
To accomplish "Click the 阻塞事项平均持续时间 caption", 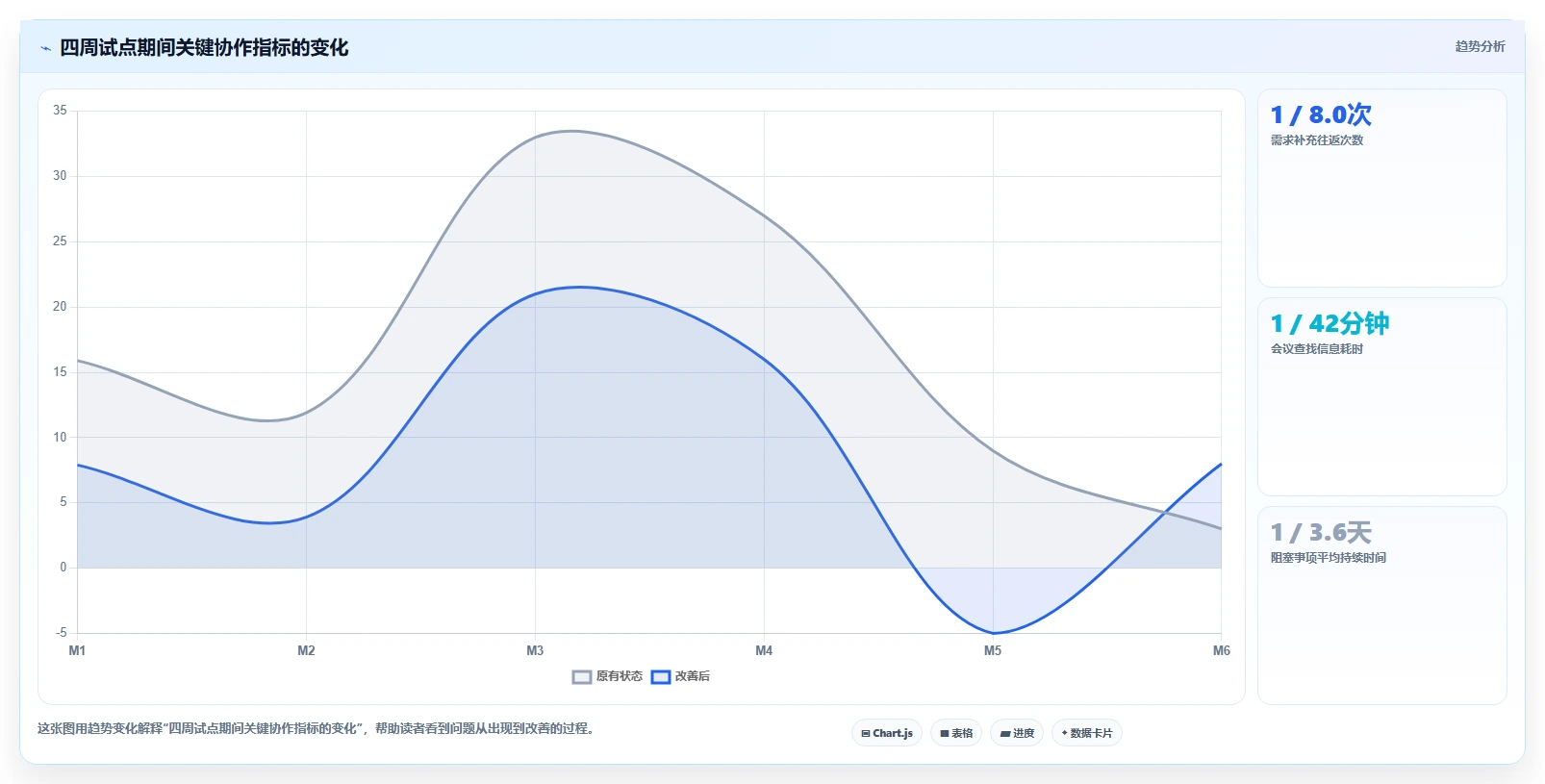I will click(x=1328, y=558).
